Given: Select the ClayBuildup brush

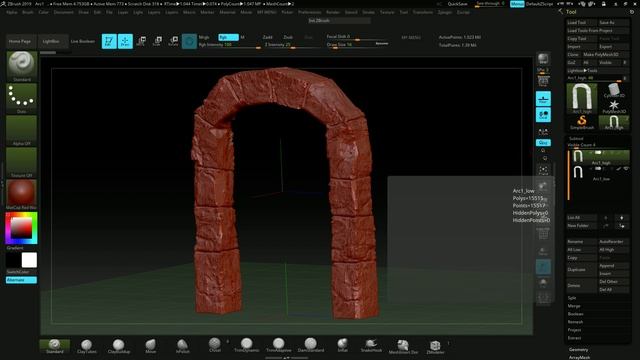Looking at the screenshot, I should tap(118, 346).
